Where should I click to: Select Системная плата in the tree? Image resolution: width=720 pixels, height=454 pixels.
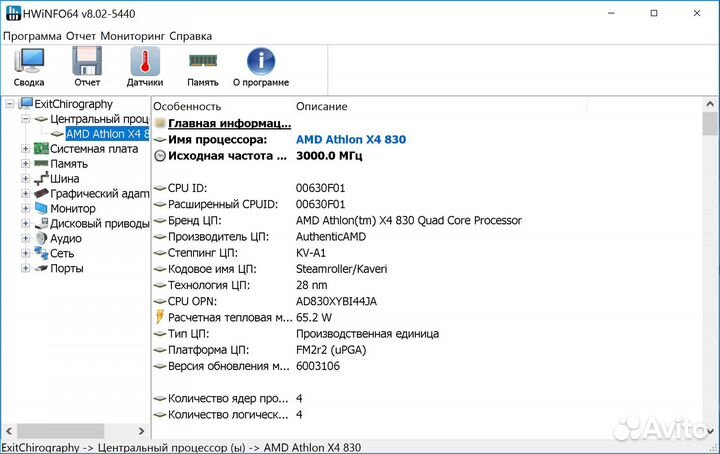point(94,149)
